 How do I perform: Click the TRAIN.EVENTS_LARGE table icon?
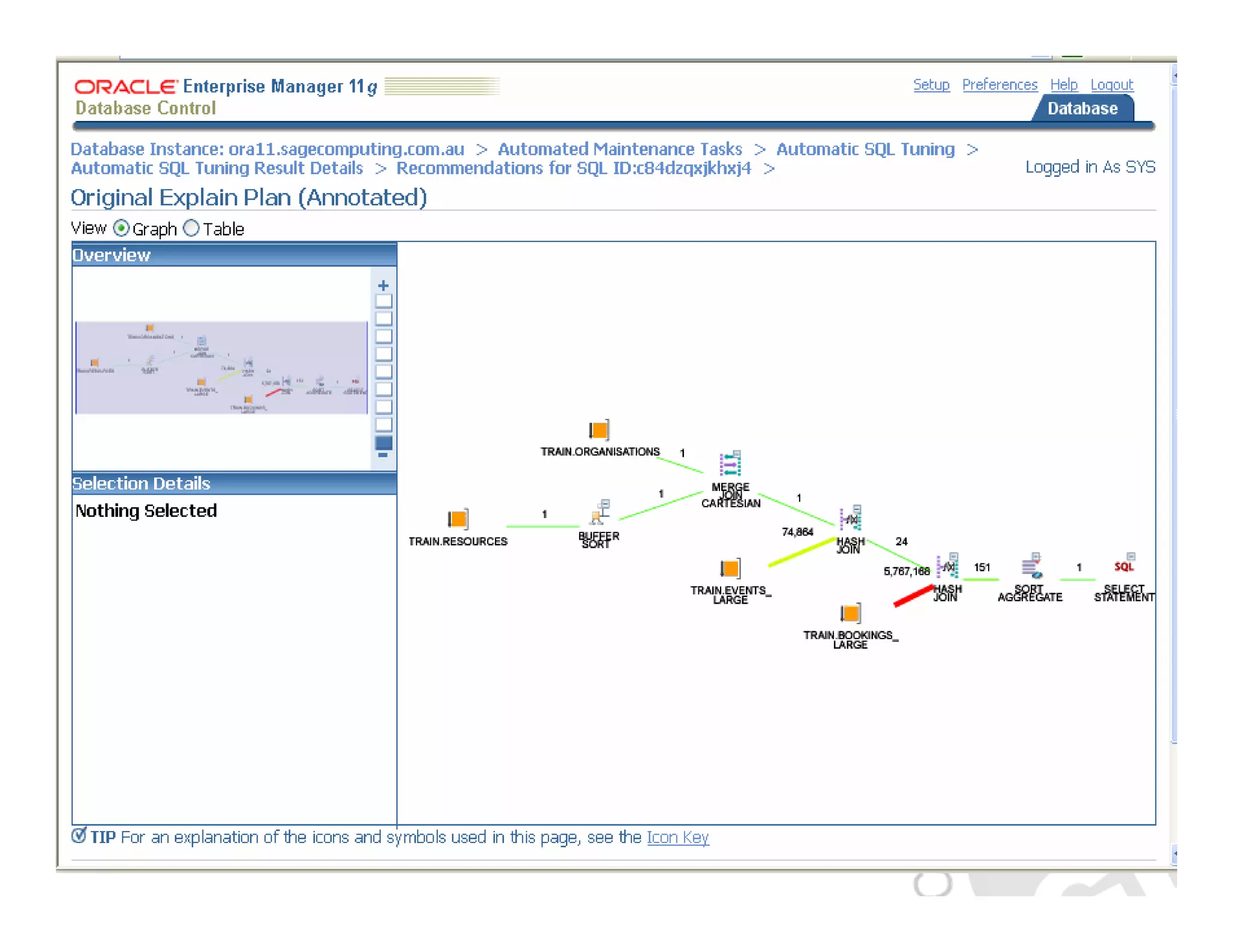click(x=730, y=568)
